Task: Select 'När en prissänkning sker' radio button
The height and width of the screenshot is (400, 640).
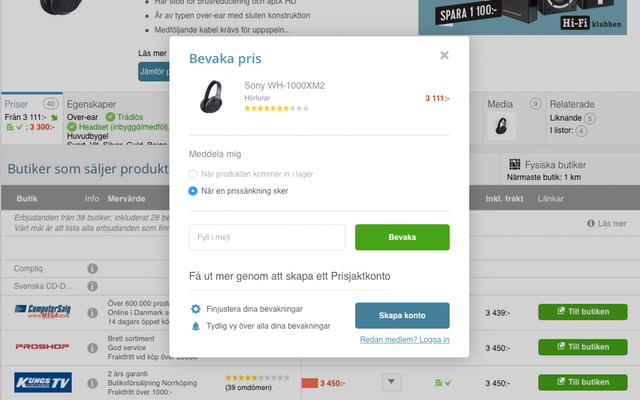Action: pyautogui.click(x=193, y=191)
